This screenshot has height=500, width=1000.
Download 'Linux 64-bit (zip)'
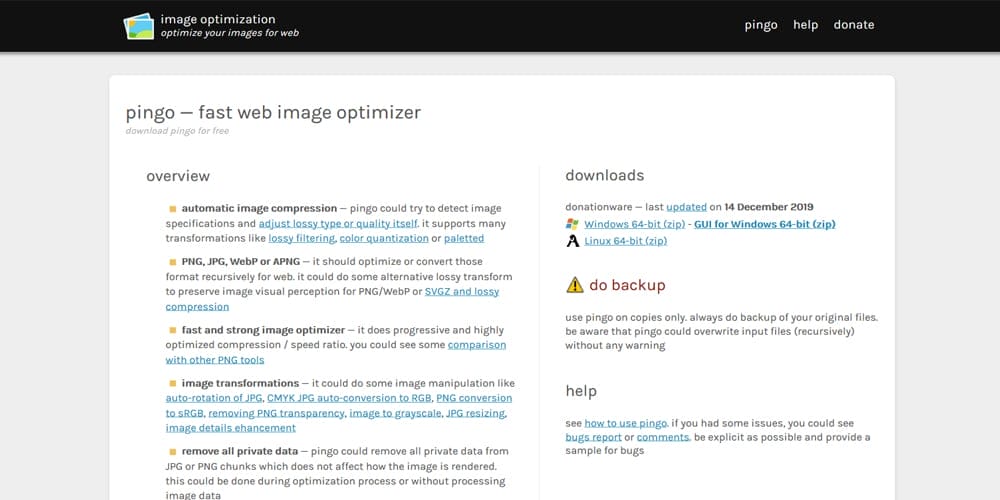[626, 241]
